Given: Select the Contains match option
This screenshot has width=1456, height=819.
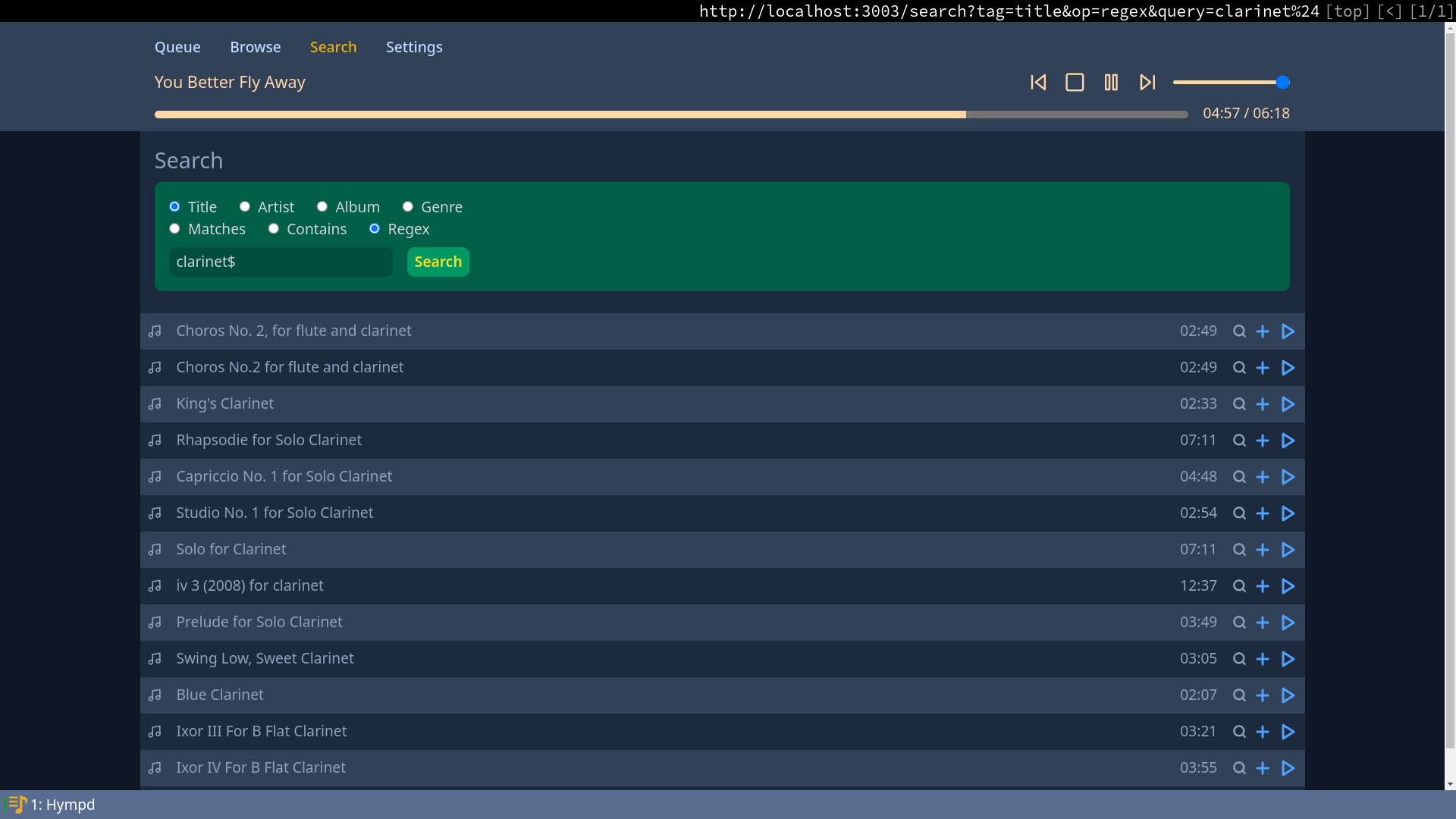Looking at the screenshot, I should pyautogui.click(x=274, y=228).
